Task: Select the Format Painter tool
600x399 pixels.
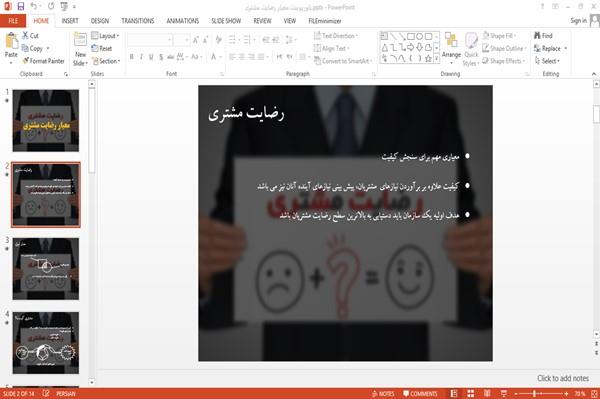Action: (43, 61)
